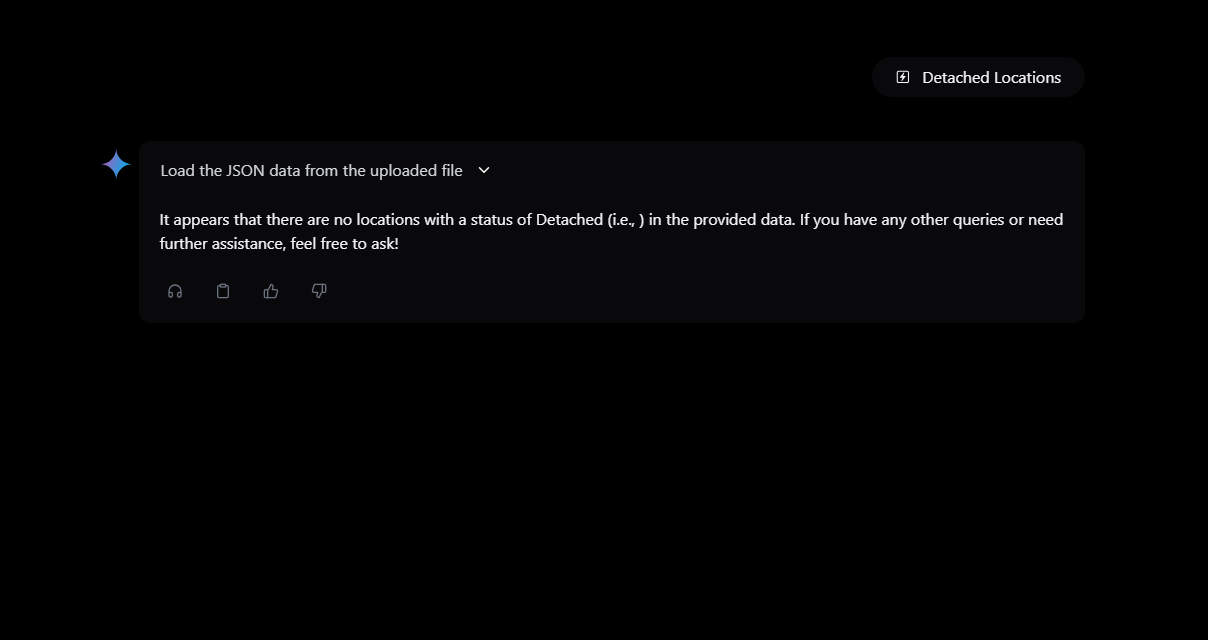Open the Detached Locations prompt chip
The height and width of the screenshot is (640, 1208).
pyautogui.click(x=978, y=77)
